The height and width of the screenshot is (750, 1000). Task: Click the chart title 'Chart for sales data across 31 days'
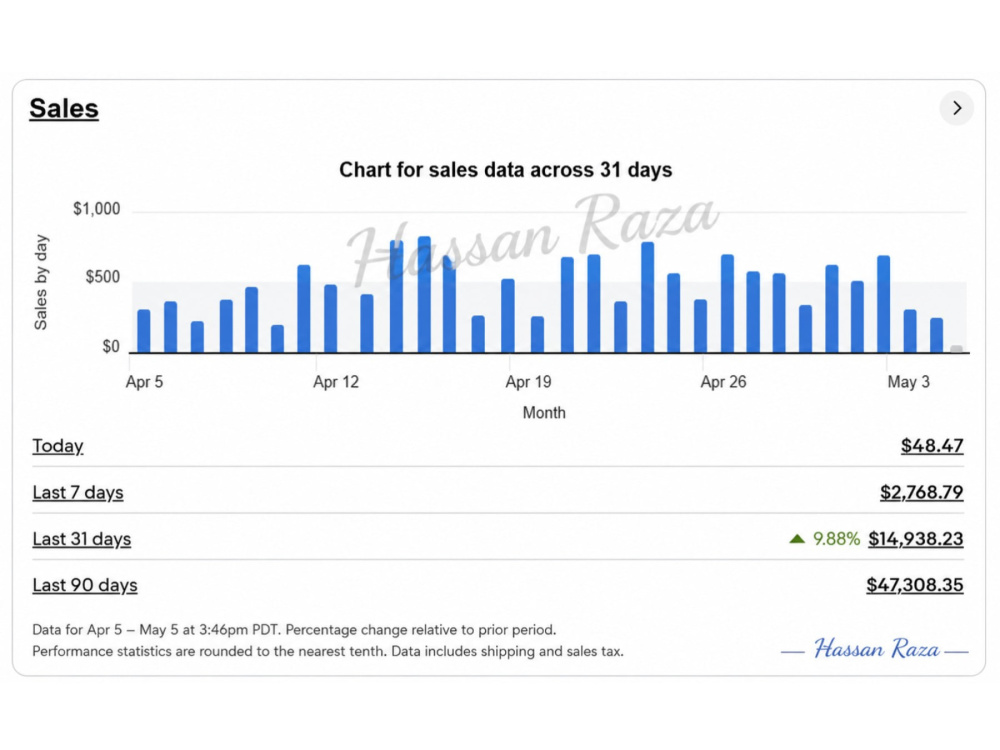[505, 170]
